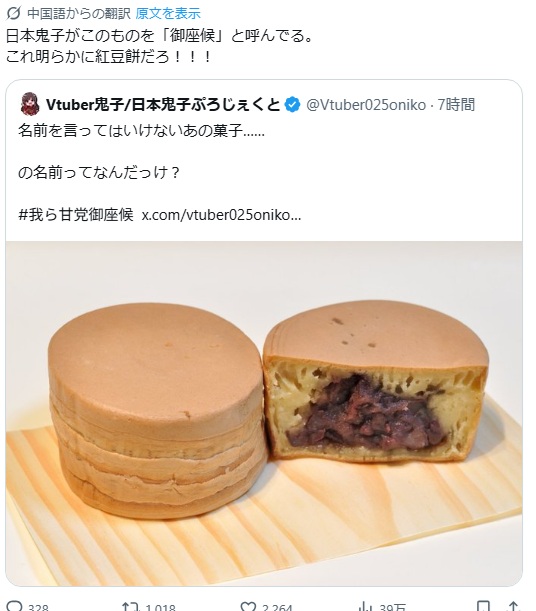Bookmark the post with the bookmark icon

point(483,606)
